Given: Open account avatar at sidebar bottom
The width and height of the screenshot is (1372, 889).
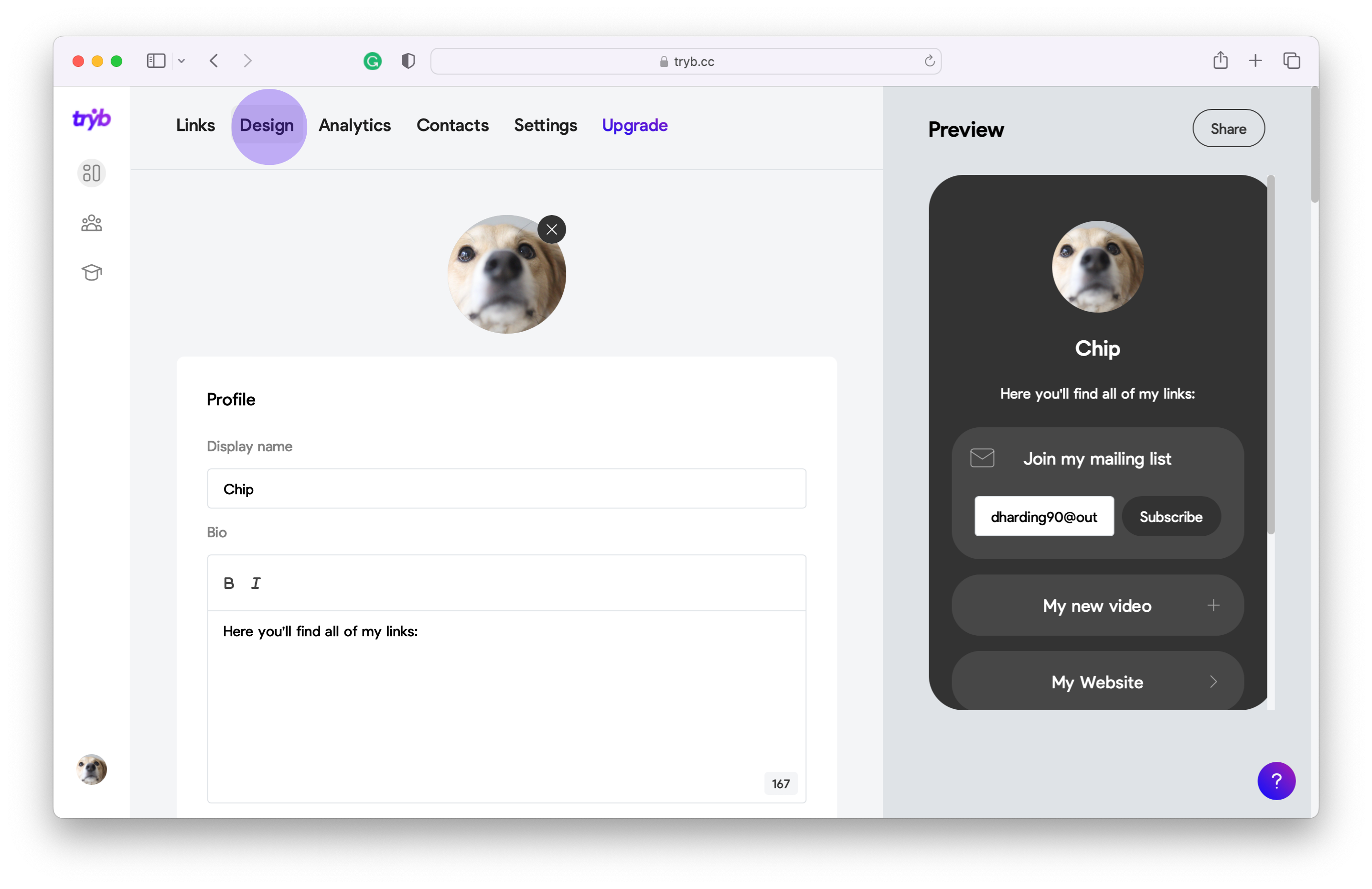Looking at the screenshot, I should tap(91, 770).
